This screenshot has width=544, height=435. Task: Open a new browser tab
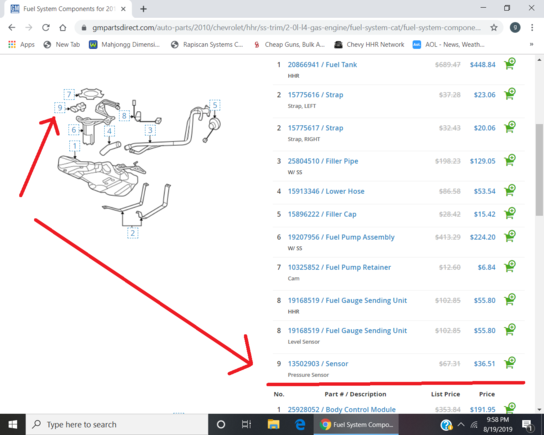pos(143,9)
